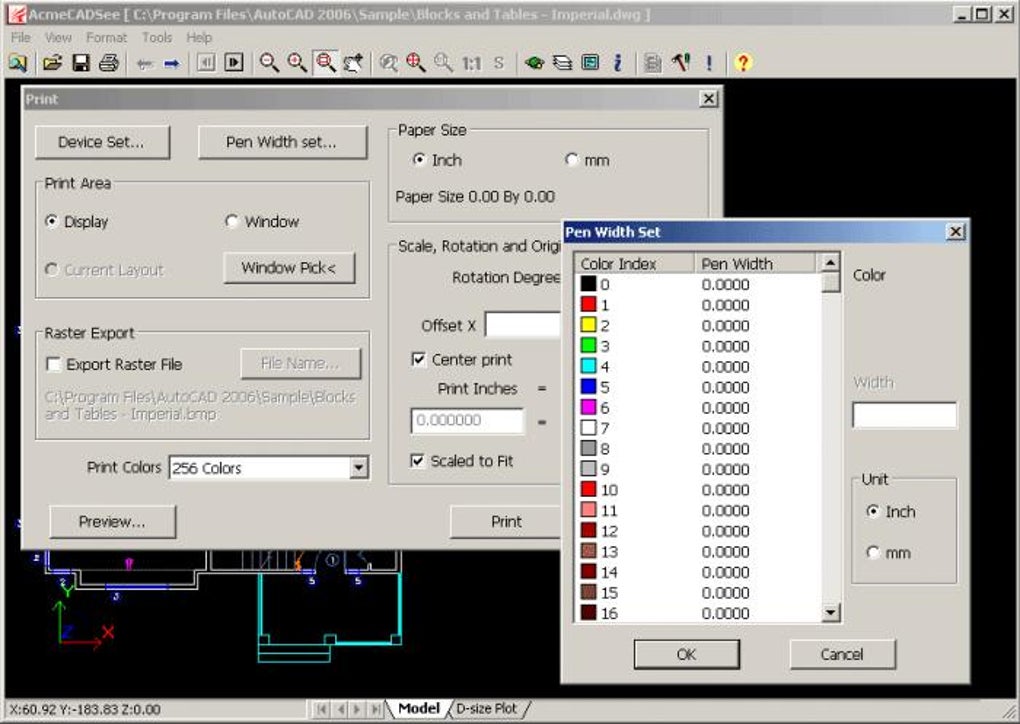Toggle Center print checkbox

click(x=418, y=359)
